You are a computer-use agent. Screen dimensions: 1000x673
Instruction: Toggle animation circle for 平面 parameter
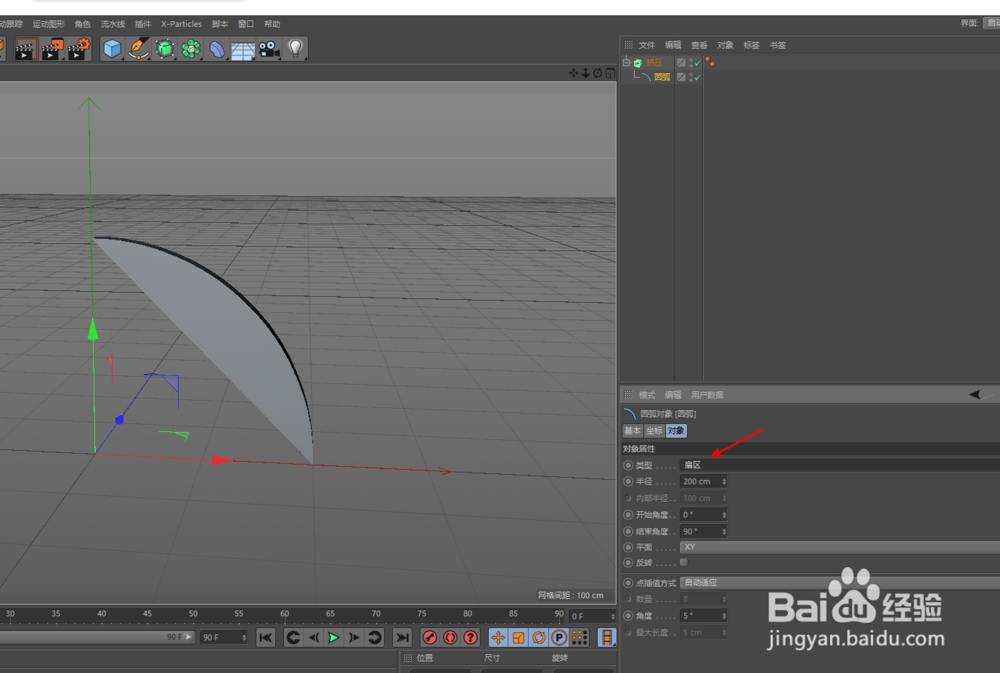pos(628,547)
